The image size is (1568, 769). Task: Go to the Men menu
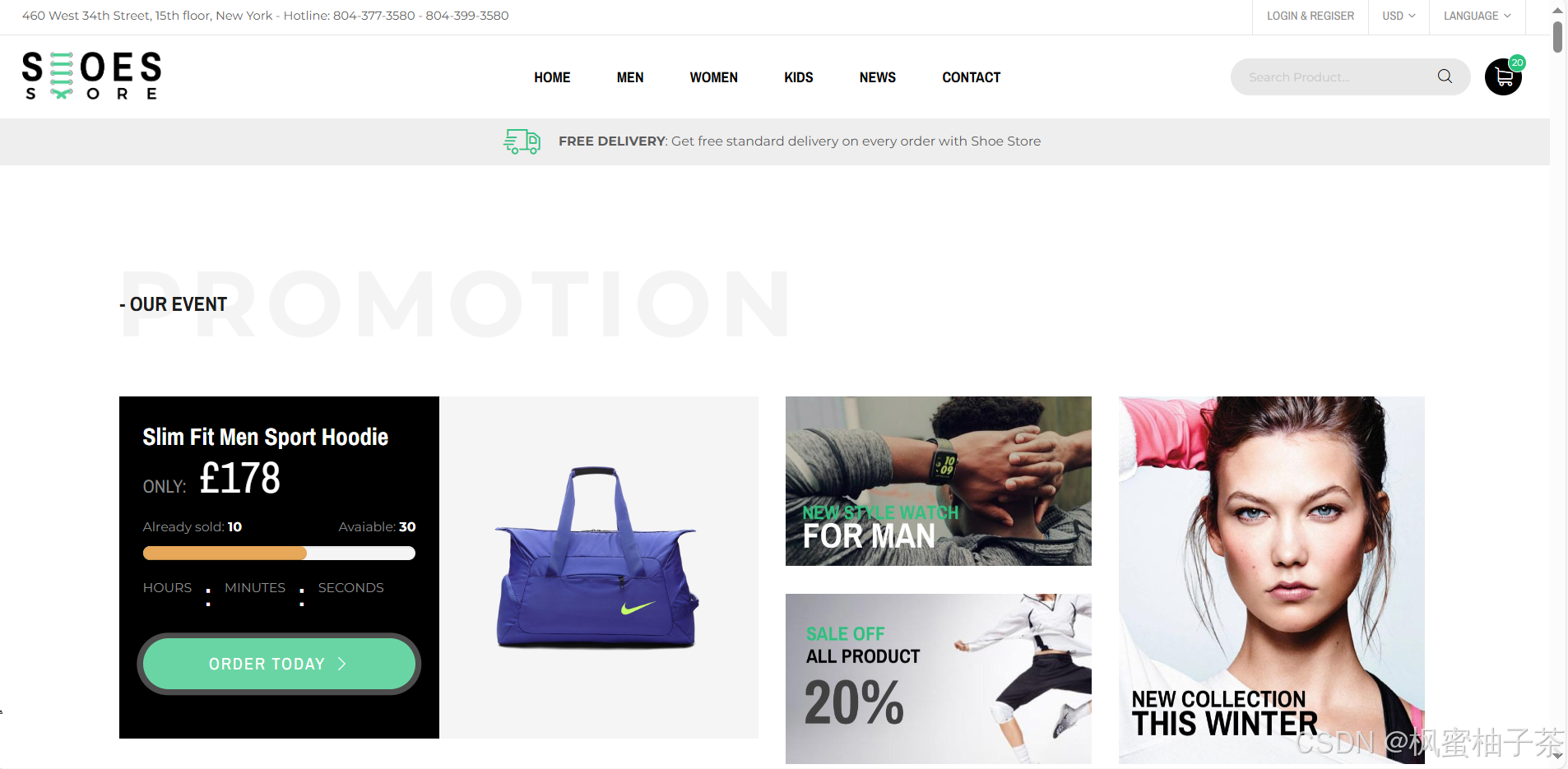coord(630,77)
